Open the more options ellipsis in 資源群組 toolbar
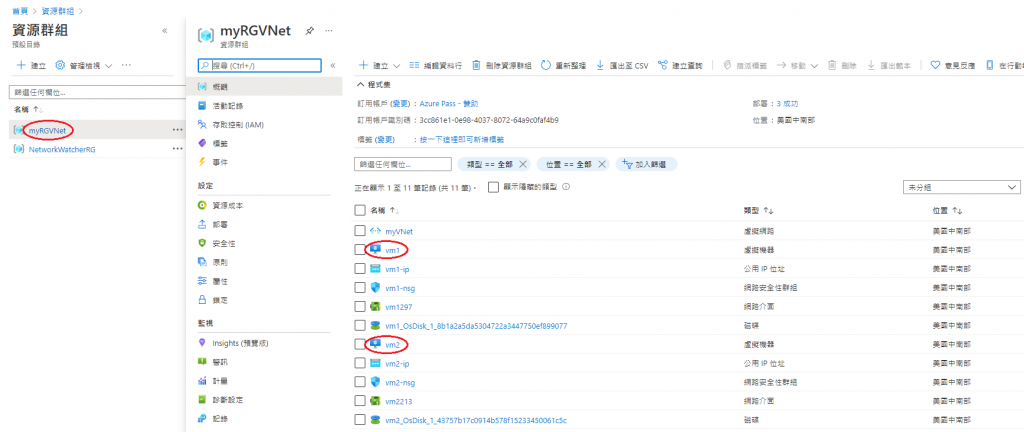 coord(126,65)
